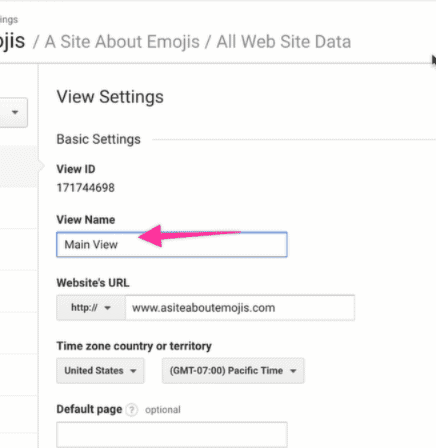Click the empty Default page input field
This screenshot has height=448, width=436.
[x=172, y=435]
